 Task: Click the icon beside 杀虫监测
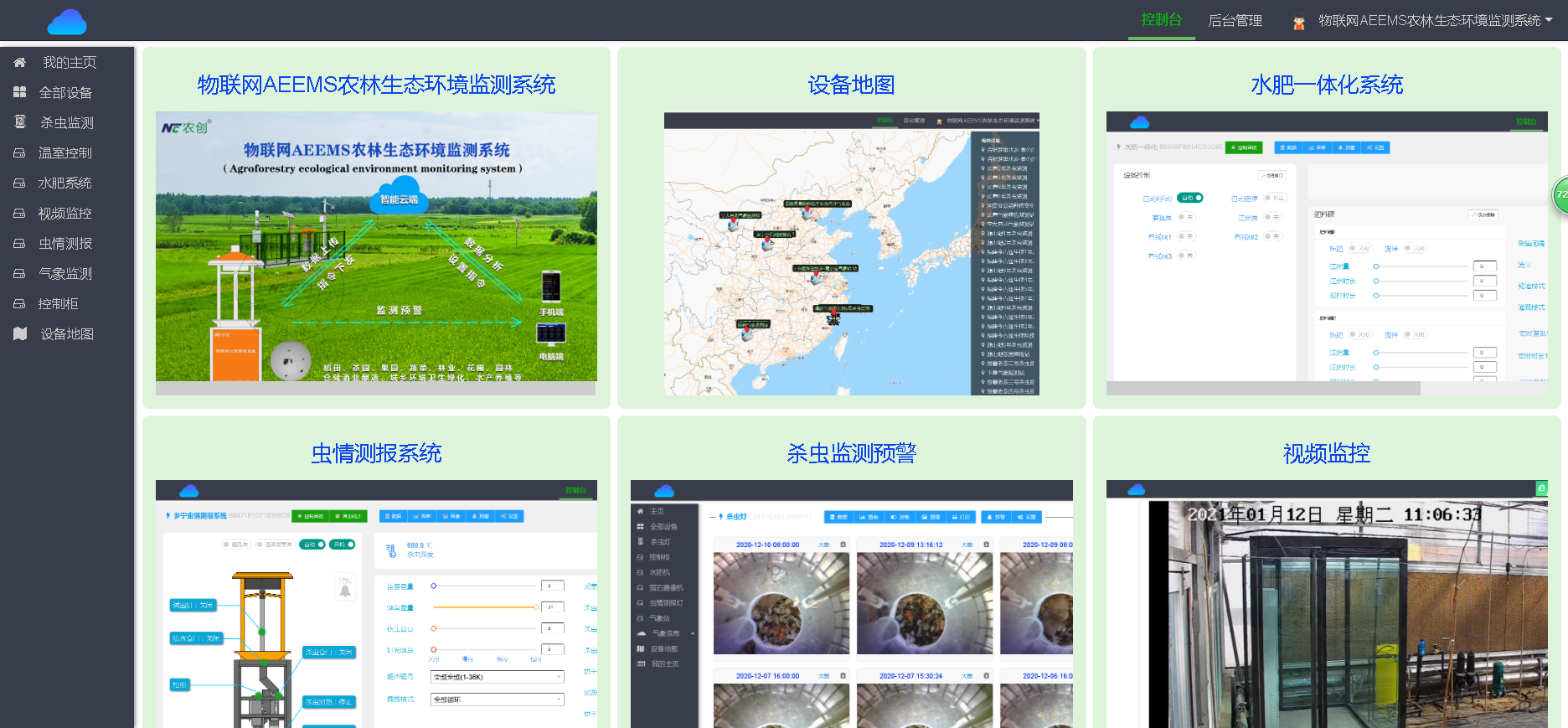pos(20,122)
